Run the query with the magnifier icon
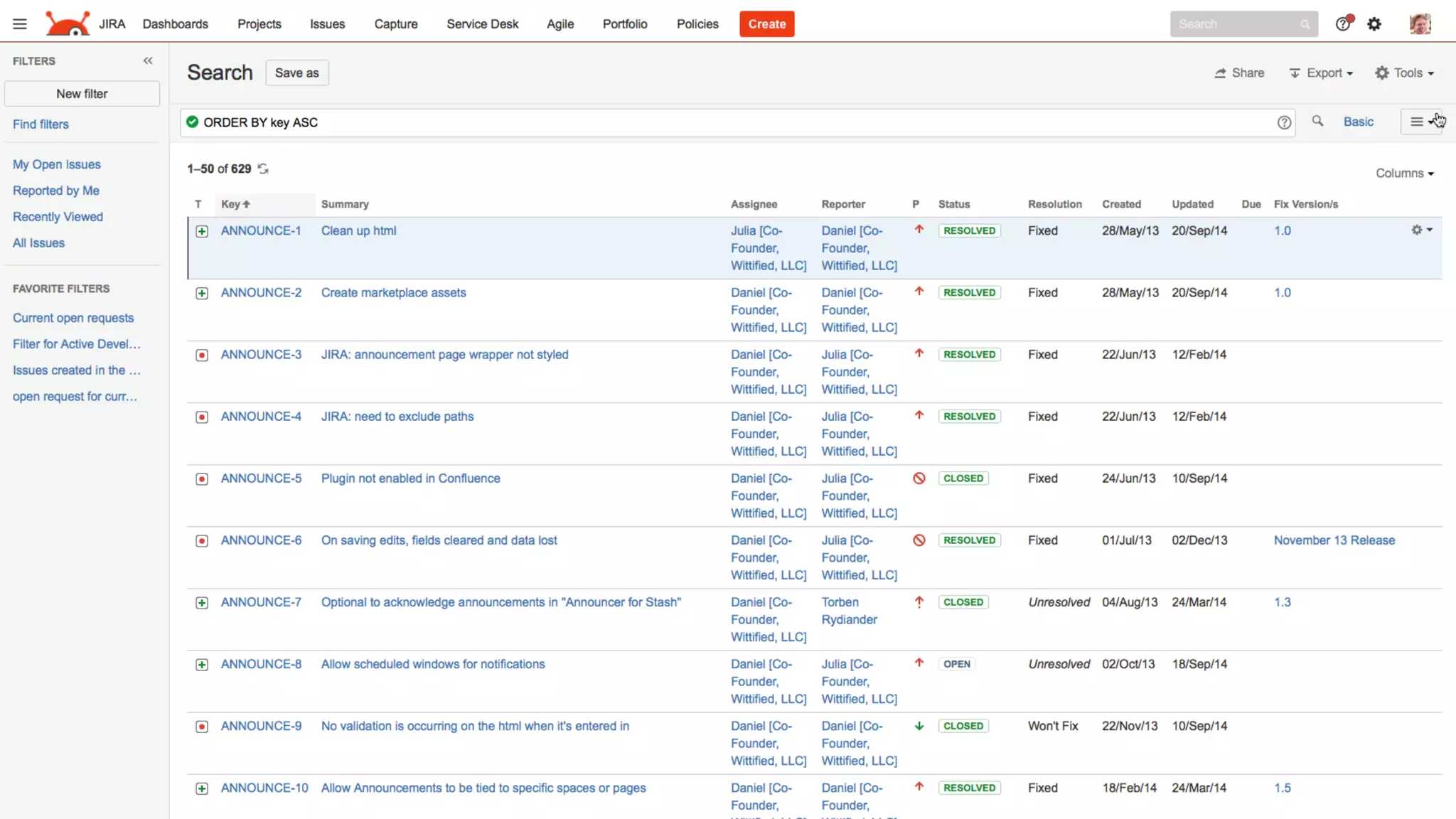Screen dimensions: 1456x819 coord(1317,122)
